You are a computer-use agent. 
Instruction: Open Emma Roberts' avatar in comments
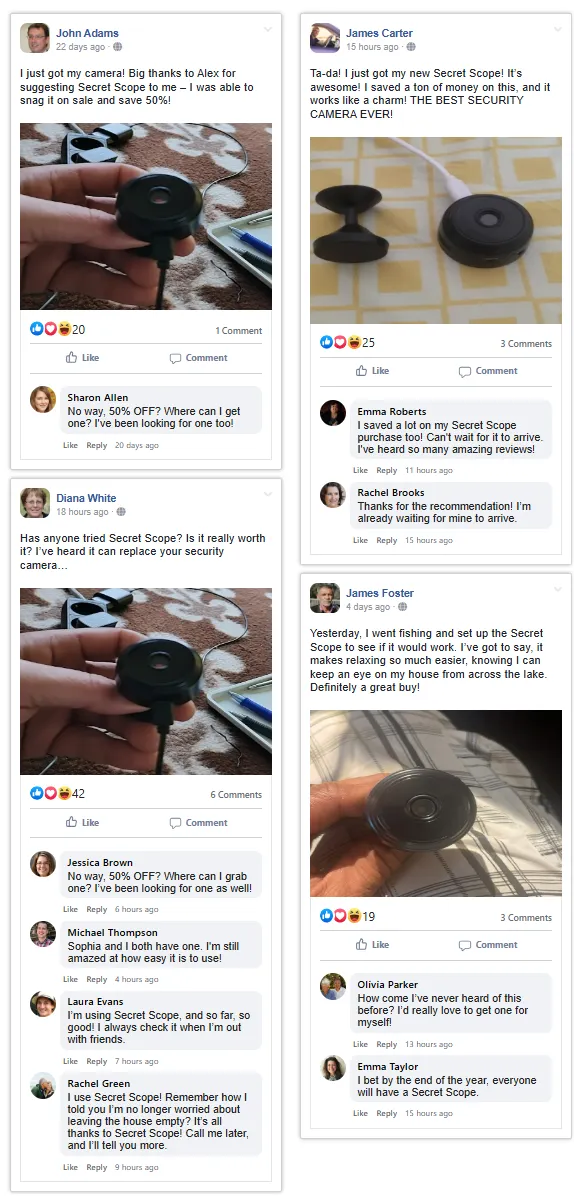(332, 413)
